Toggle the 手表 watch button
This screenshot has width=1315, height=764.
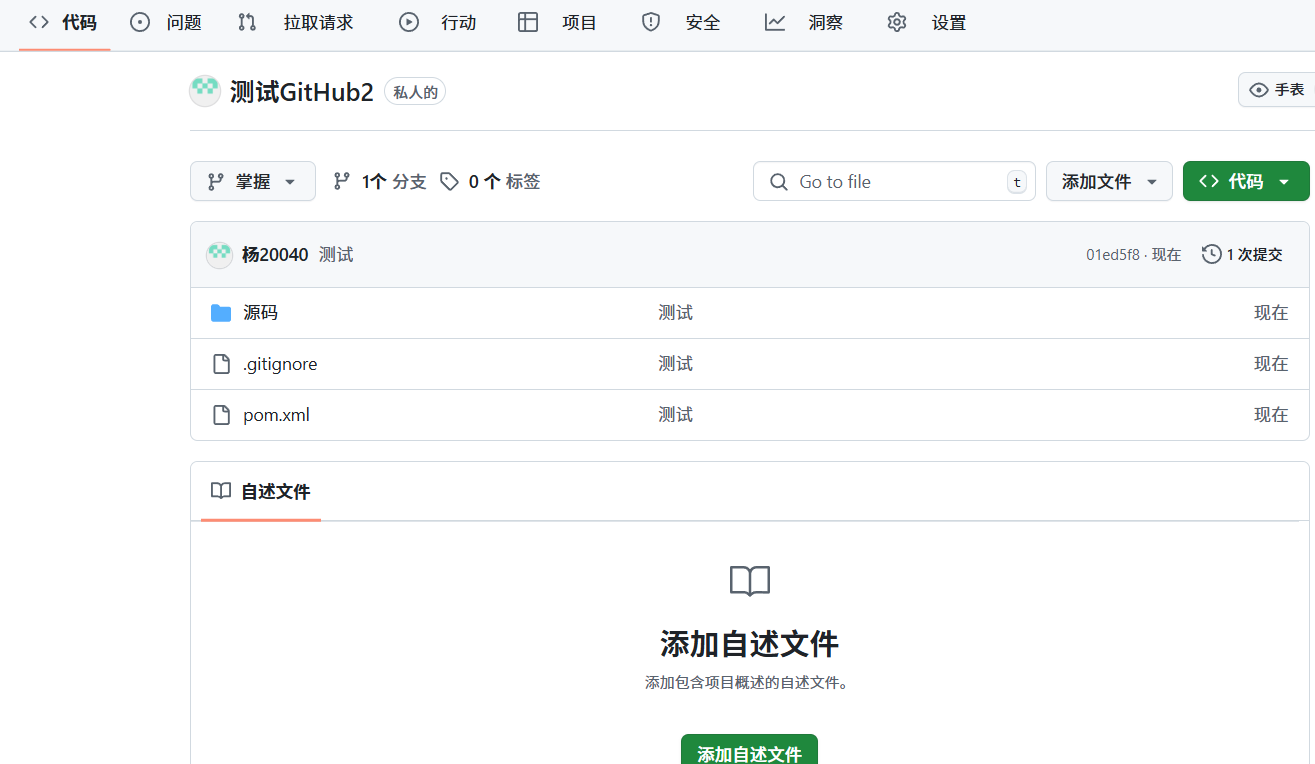[1277, 90]
